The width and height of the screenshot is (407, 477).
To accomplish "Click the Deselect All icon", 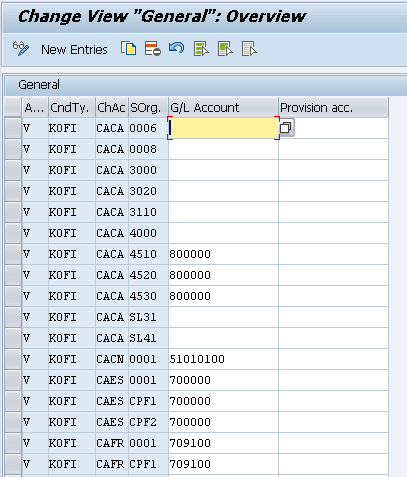I will 249,49.
